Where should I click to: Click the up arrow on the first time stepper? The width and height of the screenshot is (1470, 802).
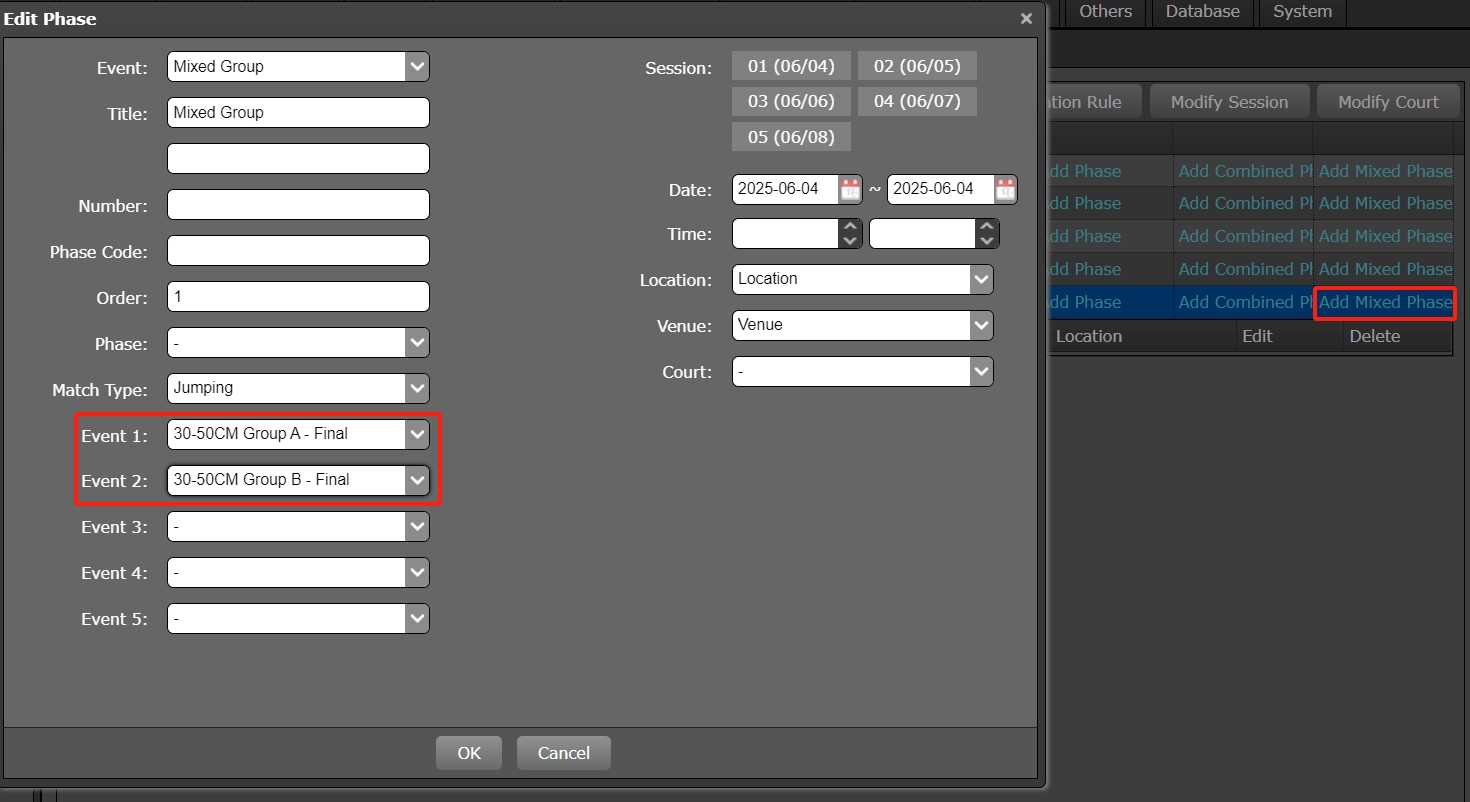(x=850, y=227)
